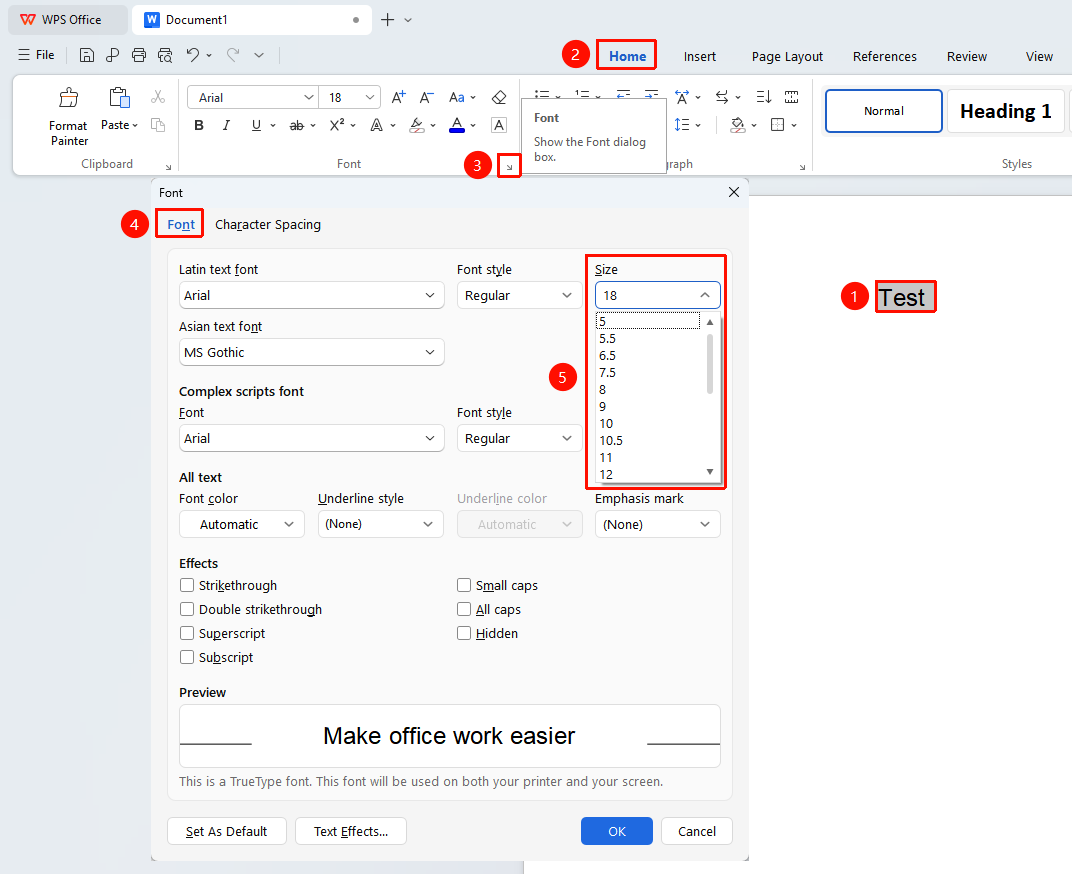Image resolution: width=1072 pixels, height=874 pixels.
Task: Undo the last action
Action: coord(193,55)
